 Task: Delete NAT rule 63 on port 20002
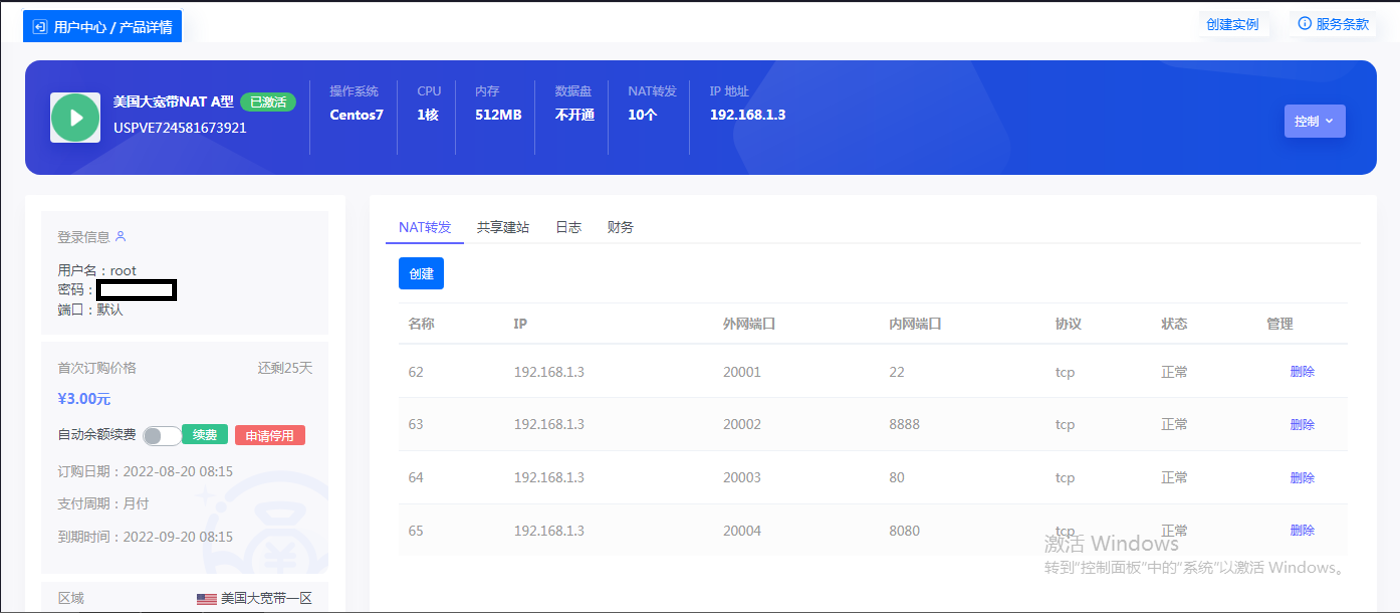[x=1302, y=424]
